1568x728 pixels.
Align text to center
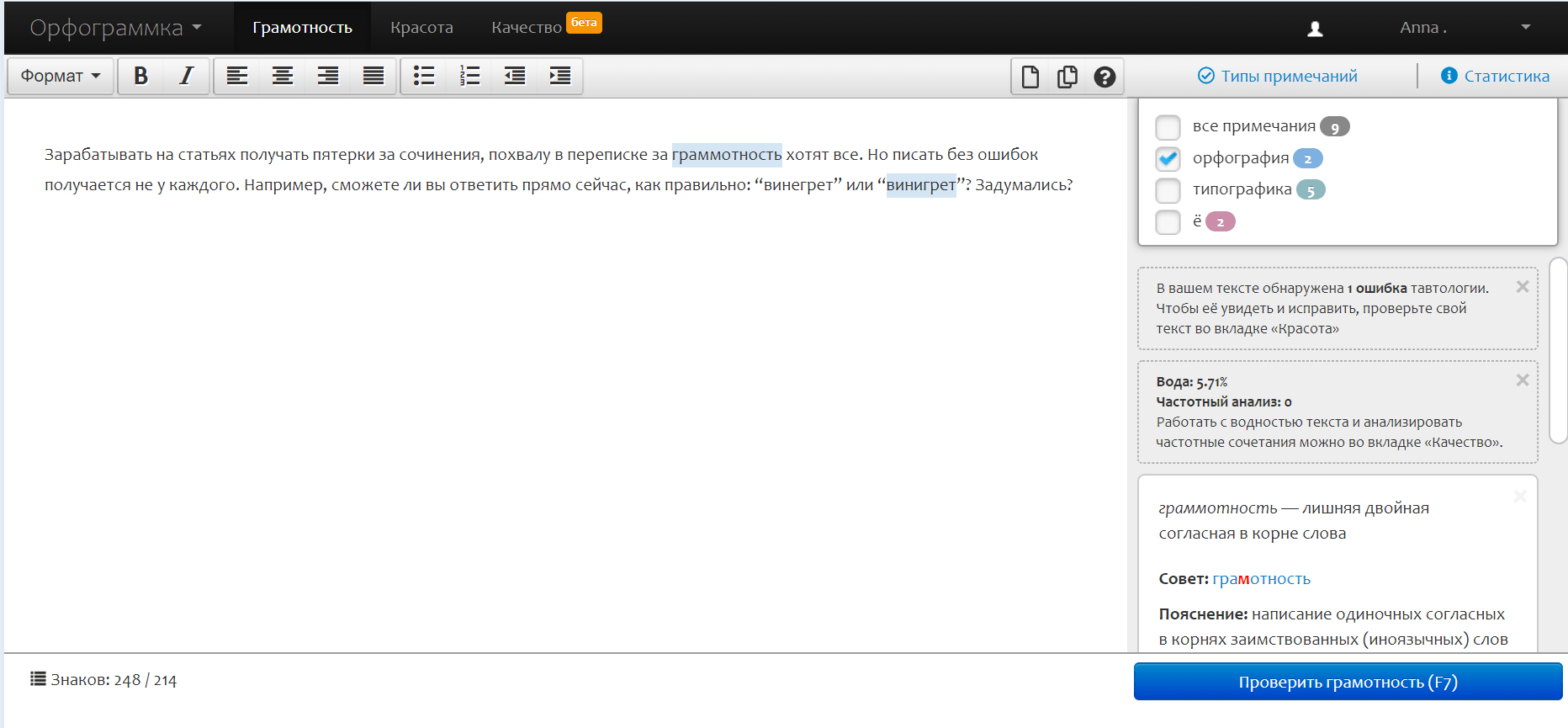coord(283,76)
